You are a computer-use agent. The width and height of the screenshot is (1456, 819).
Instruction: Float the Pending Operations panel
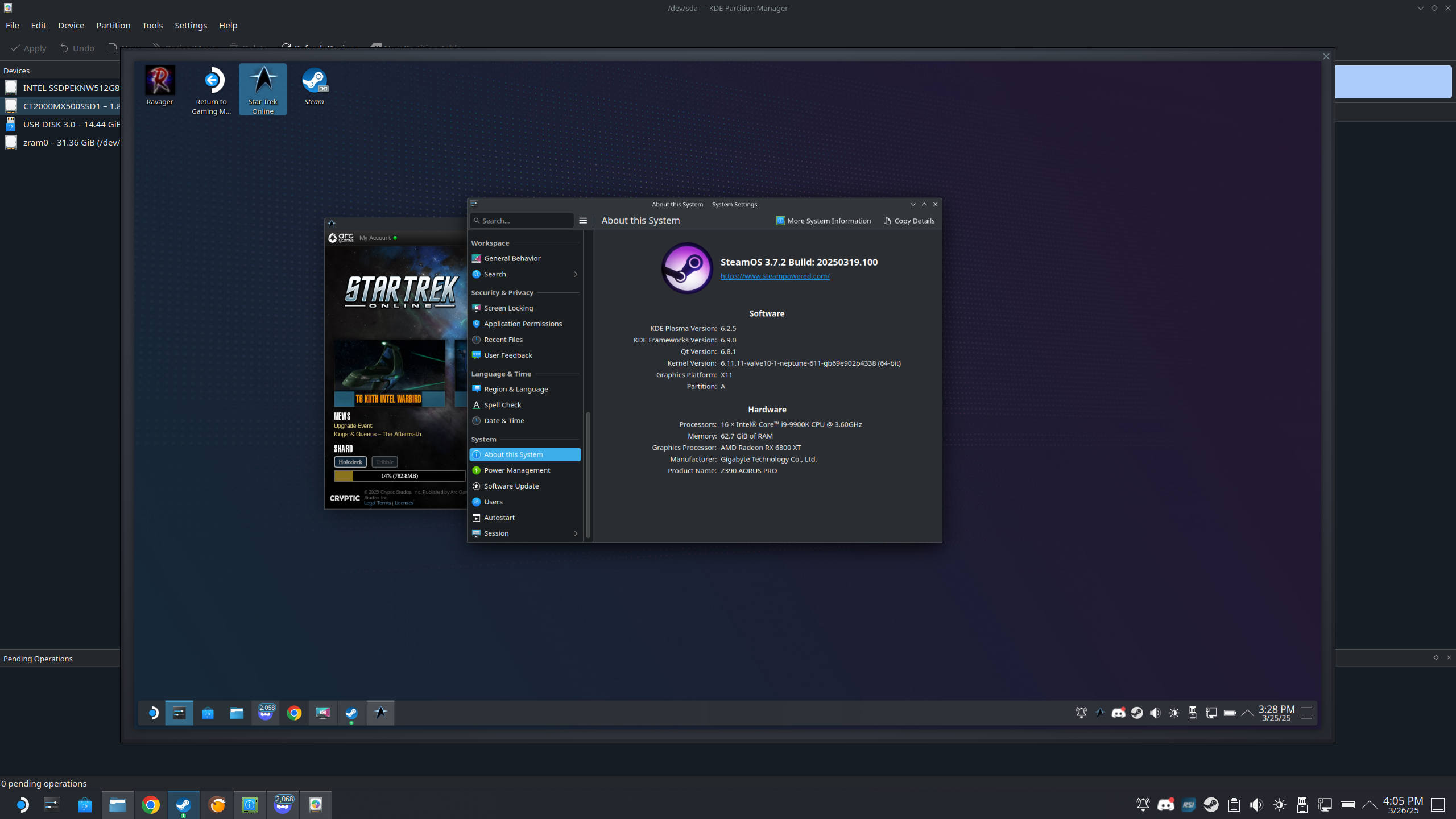pos(1436,657)
